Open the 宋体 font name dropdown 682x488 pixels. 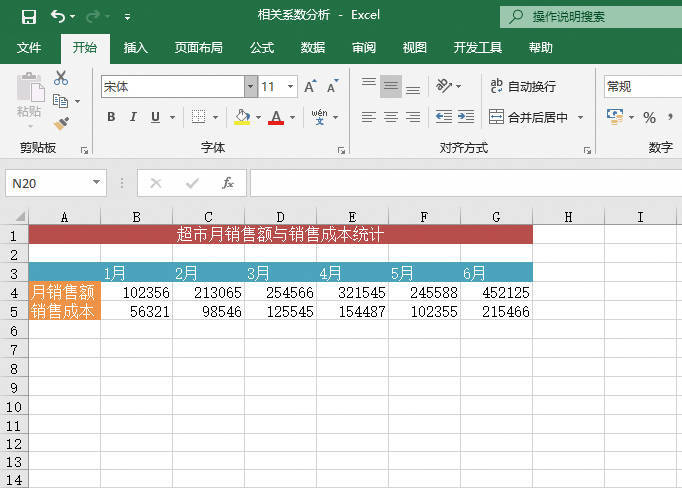250,87
